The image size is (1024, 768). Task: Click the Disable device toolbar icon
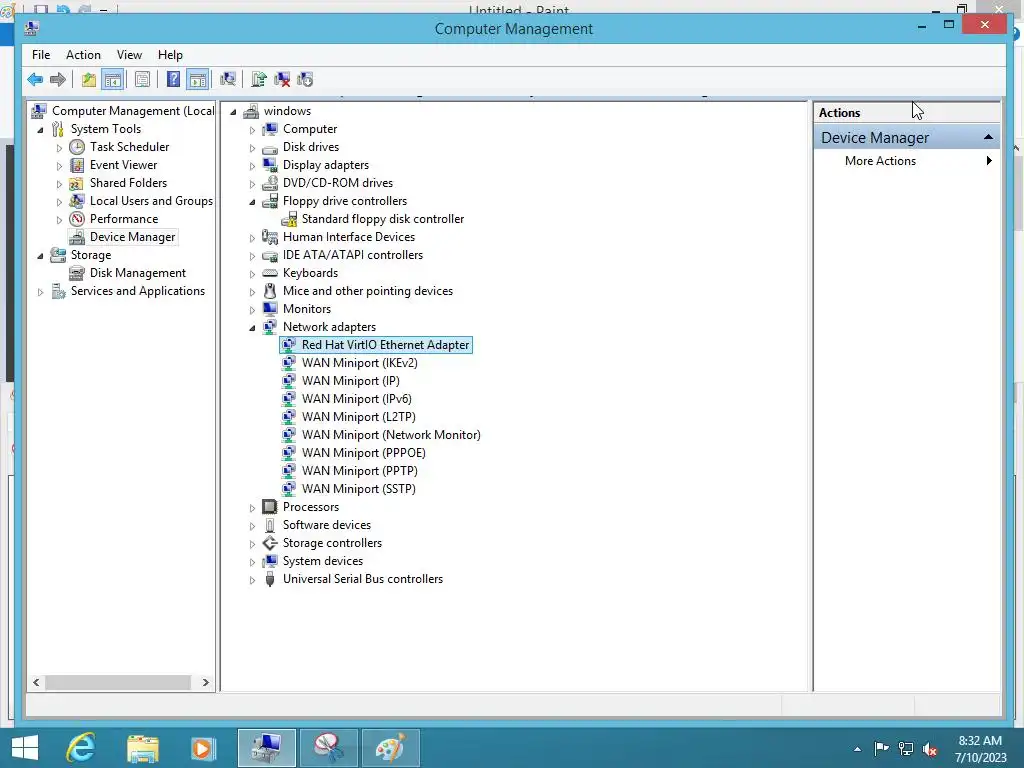tap(305, 80)
